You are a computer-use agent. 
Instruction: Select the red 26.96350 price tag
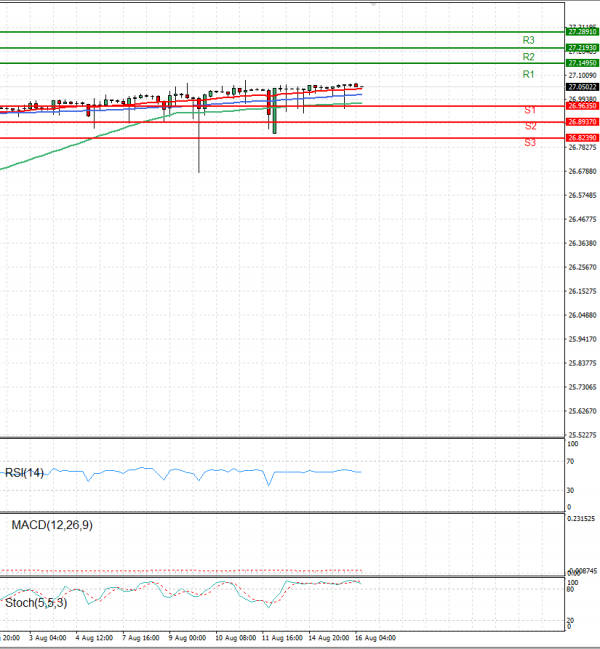(x=582, y=106)
